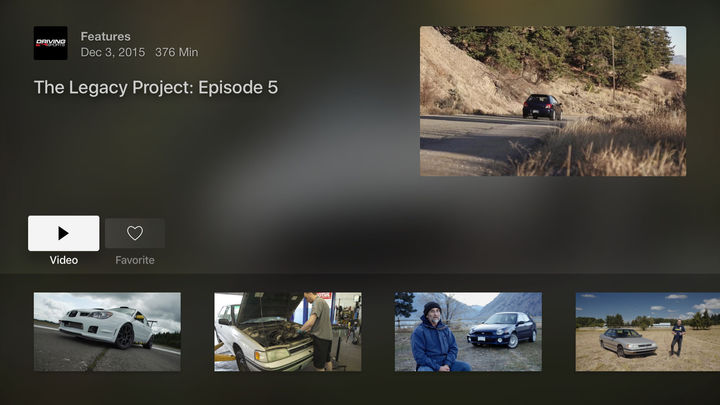Select the Features category label
Screen dimensions: 720x405
pos(106,36)
